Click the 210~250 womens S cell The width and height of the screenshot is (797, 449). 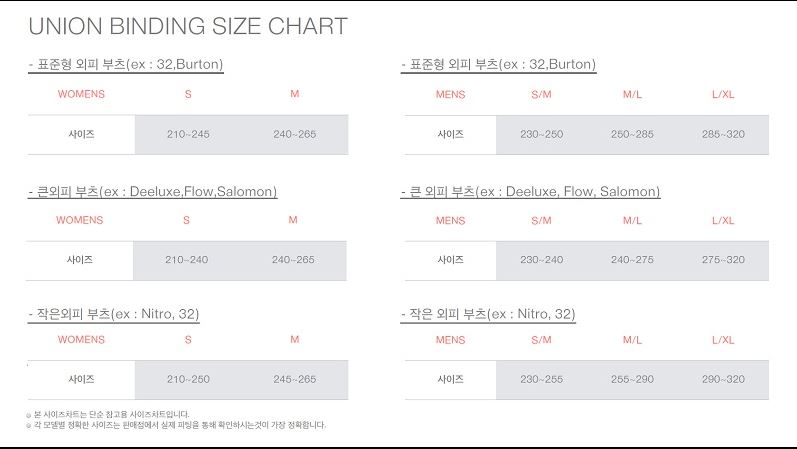188,379
